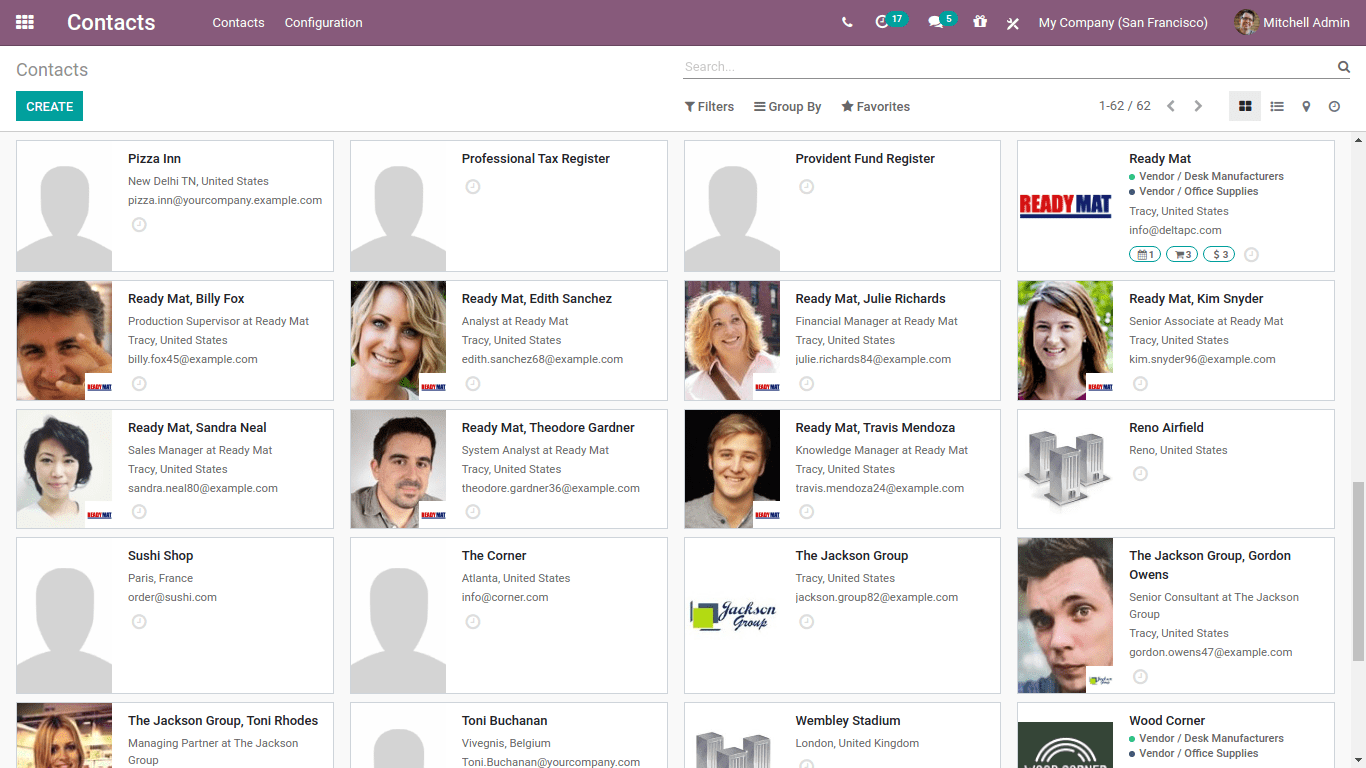
Task: Click the Contacts breadcrumb heading
Action: coord(52,70)
